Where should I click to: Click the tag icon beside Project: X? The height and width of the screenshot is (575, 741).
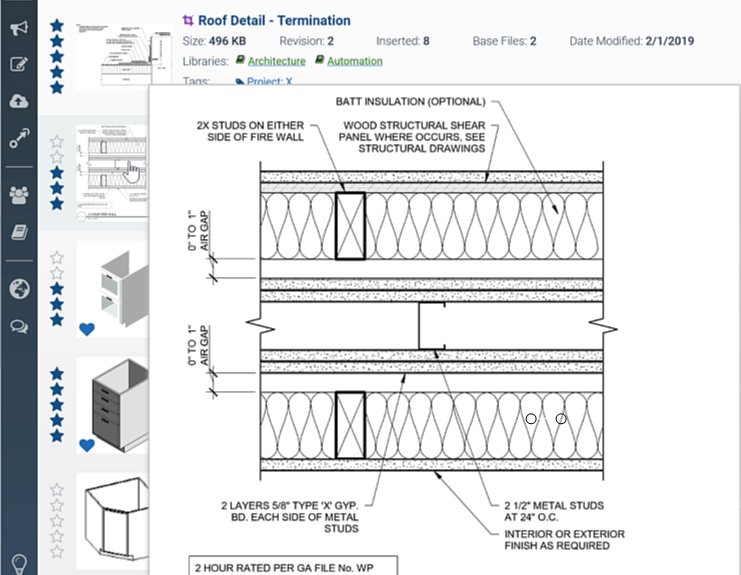[240, 82]
